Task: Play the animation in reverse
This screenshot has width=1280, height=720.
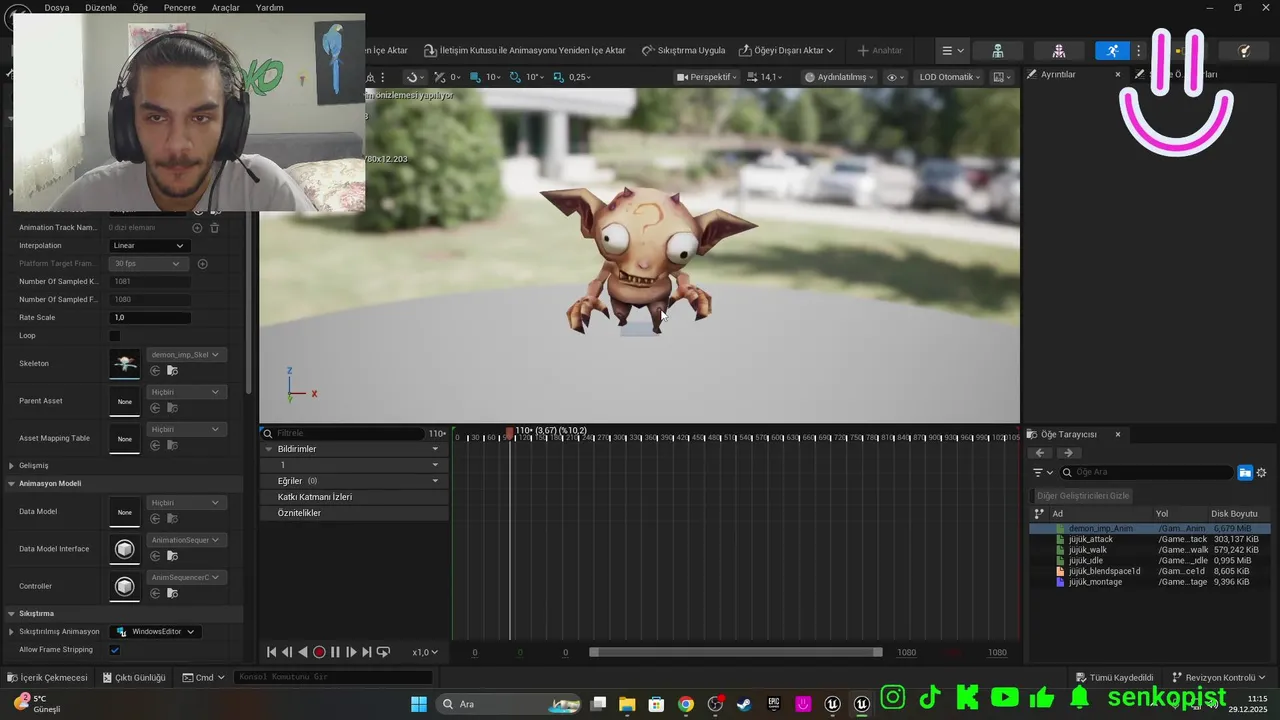Action: click(303, 652)
